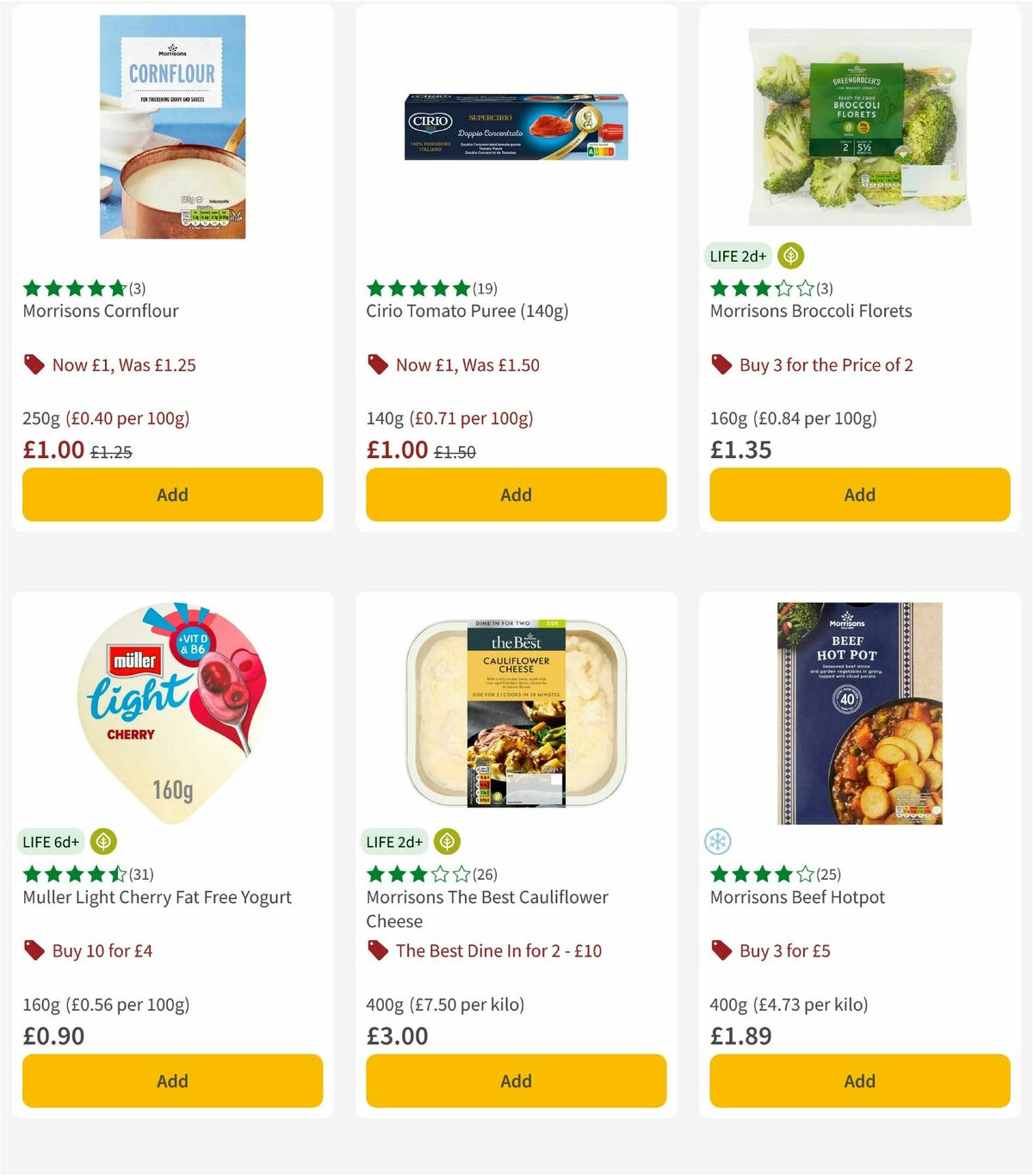
Task: Click the organic leaf icon beside LIFE 6d+ badge
Action: pyautogui.click(x=102, y=841)
